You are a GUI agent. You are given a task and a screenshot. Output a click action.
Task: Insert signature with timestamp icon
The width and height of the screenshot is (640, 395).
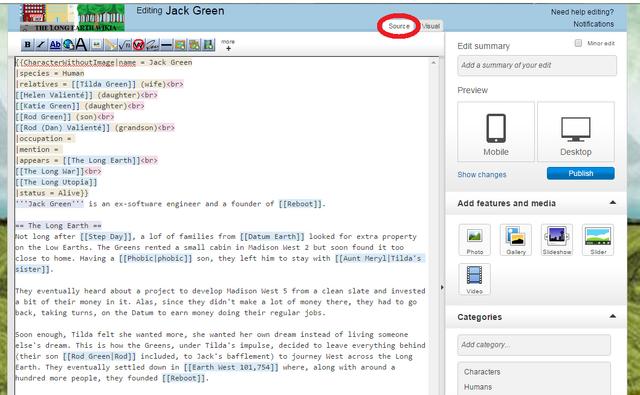point(152,44)
